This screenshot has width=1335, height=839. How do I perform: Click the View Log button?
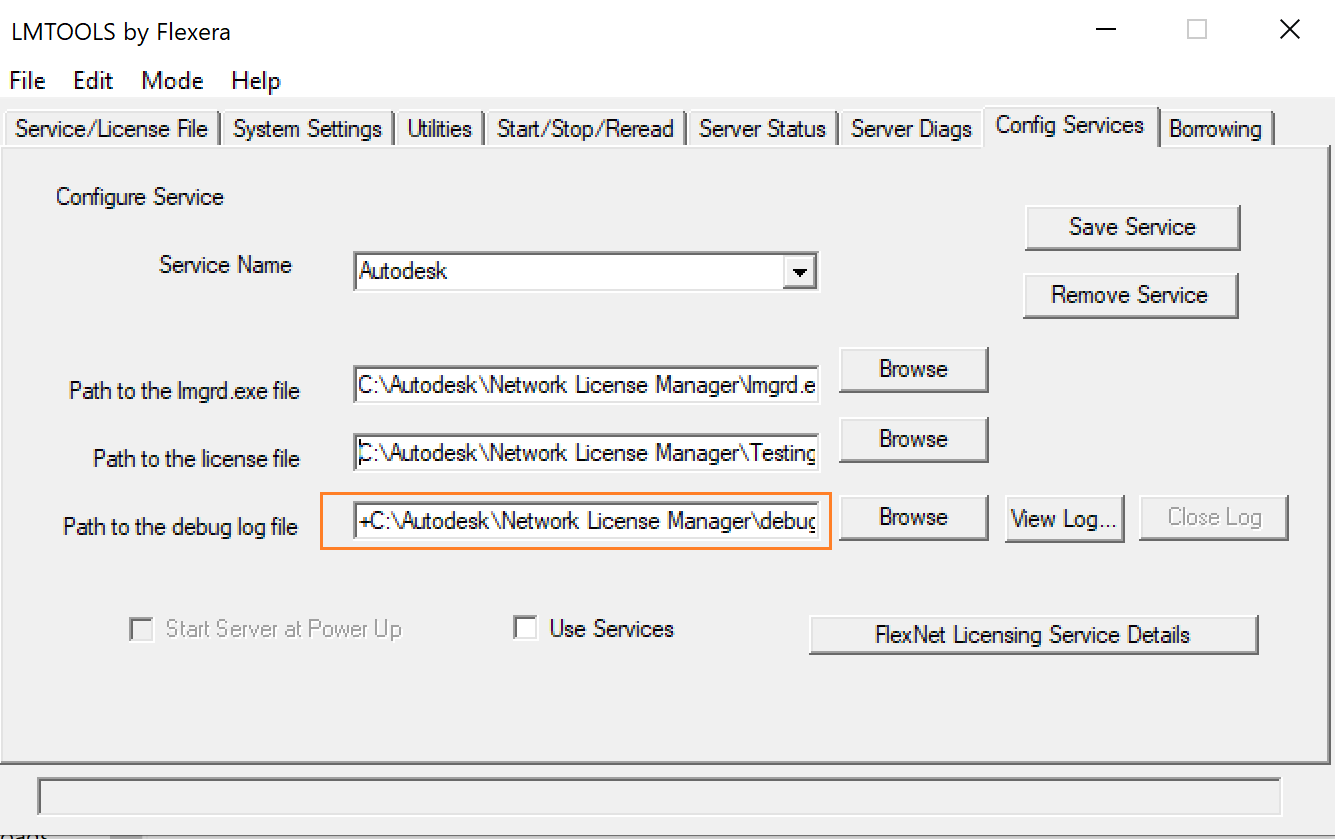[1065, 518]
